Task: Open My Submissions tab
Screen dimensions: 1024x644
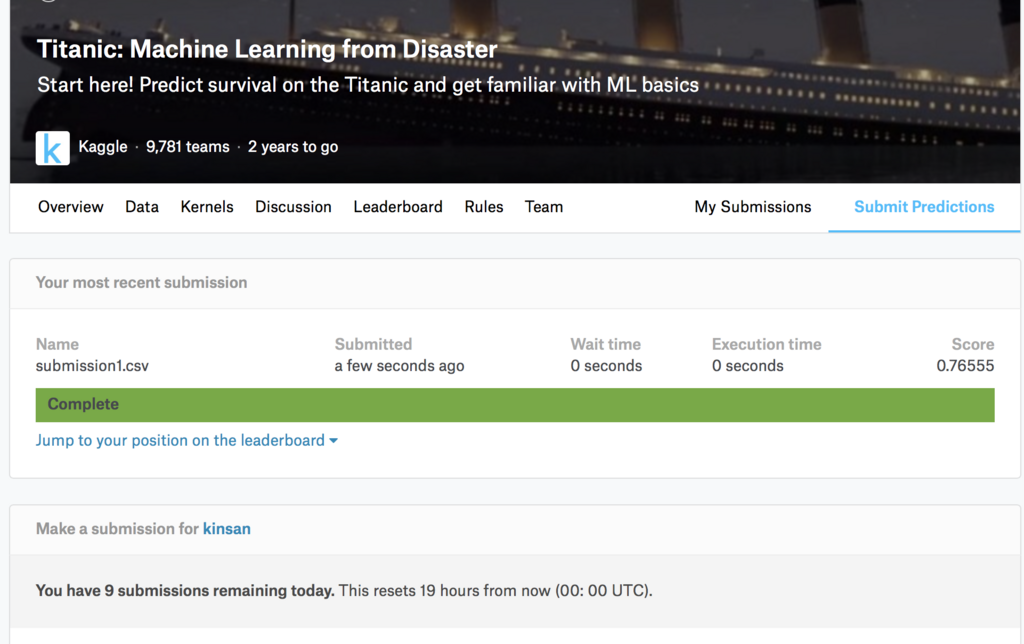Action: pos(753,207)
